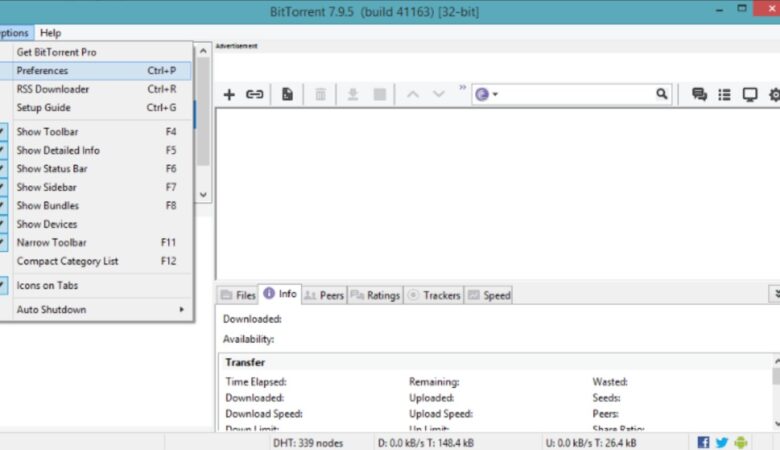Open the search engine dropdown arrow
Image resolution: width=780 pixels, height=450 pixels.
click(495, 95)
